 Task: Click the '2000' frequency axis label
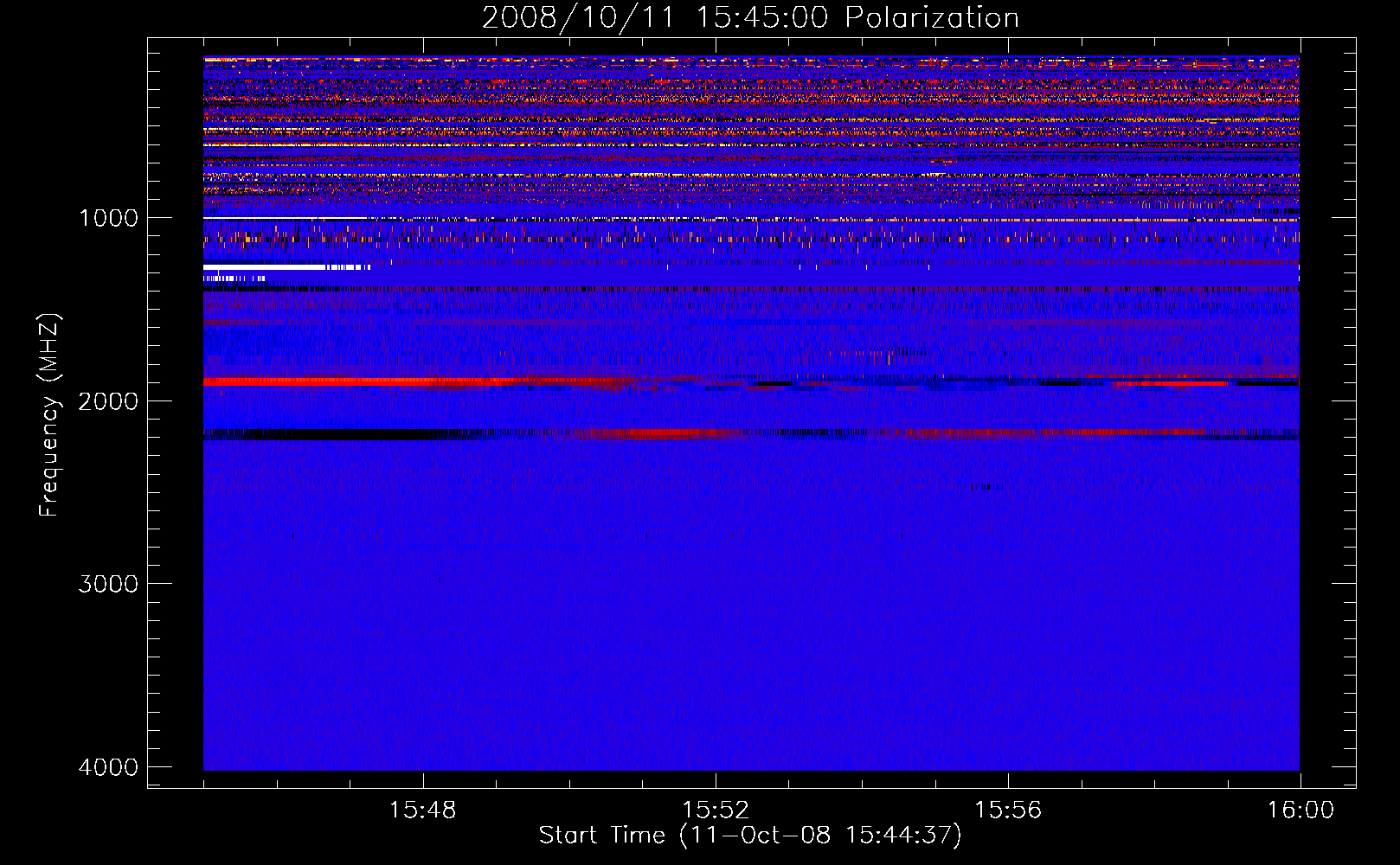tap(108, 401)
